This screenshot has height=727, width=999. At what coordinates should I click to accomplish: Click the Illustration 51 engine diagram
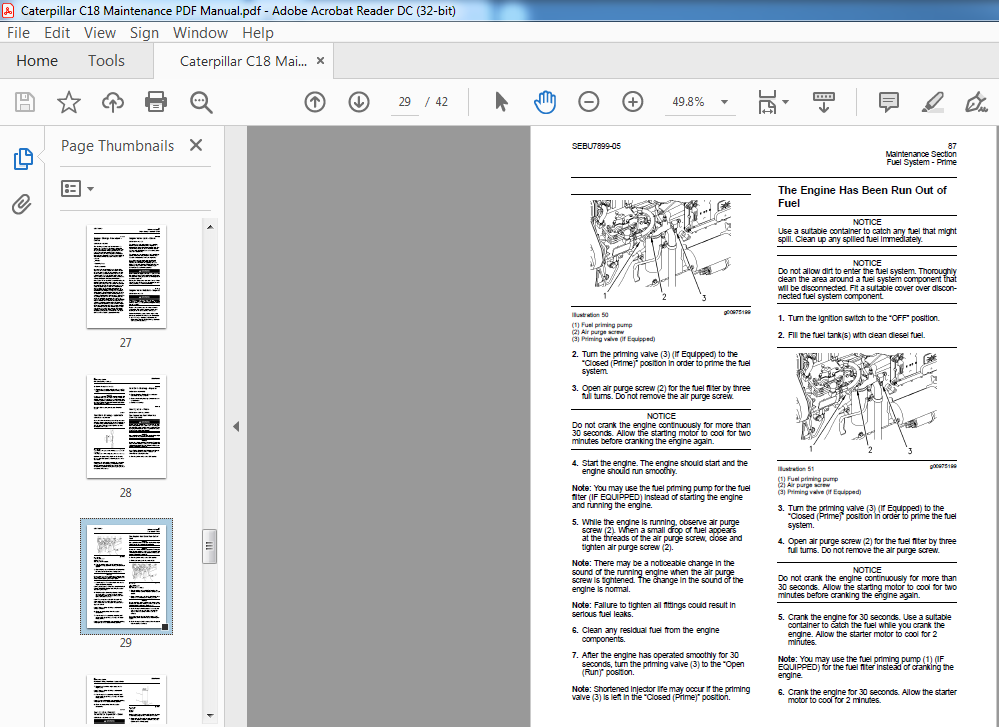[866, 403]
